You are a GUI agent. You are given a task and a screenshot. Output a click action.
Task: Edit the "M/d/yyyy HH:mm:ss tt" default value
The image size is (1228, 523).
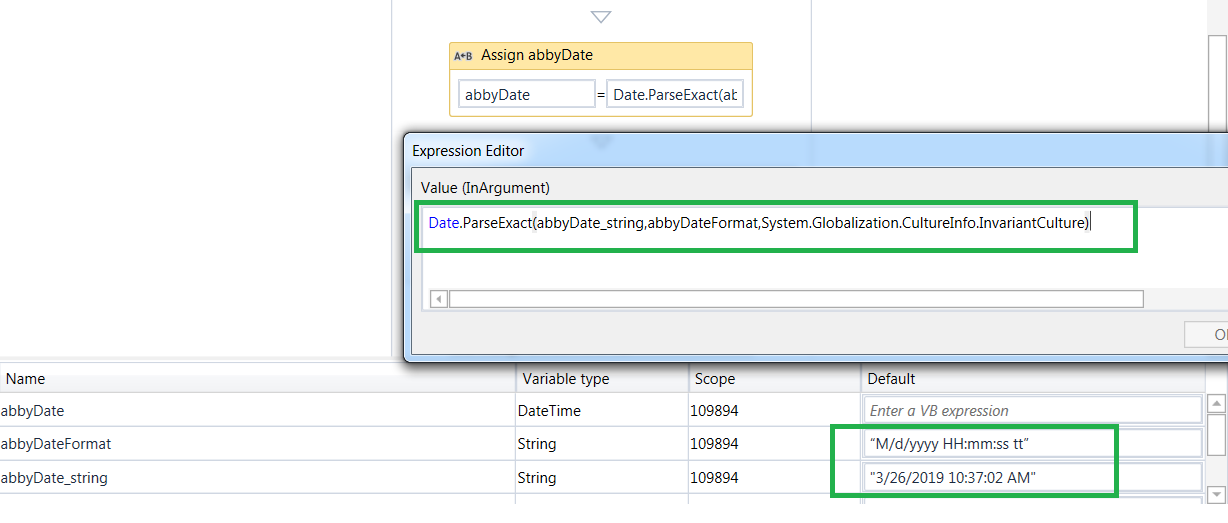(1033, 443)
